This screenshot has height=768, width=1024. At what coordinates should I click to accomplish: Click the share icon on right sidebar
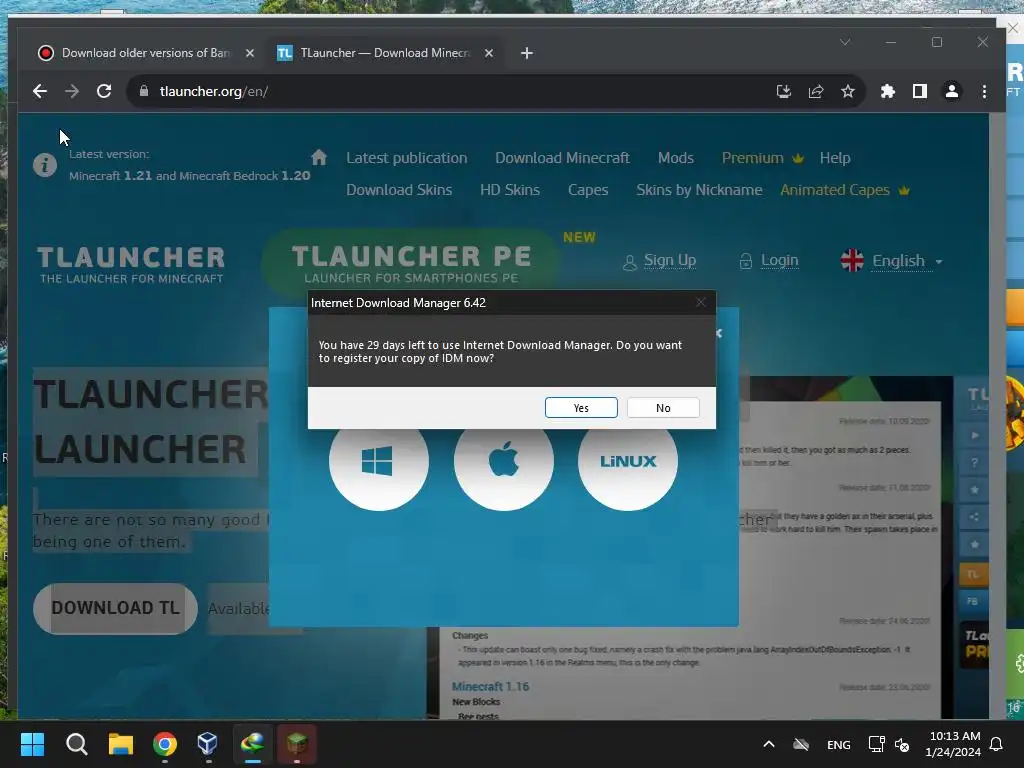click(x=974, y=517)
